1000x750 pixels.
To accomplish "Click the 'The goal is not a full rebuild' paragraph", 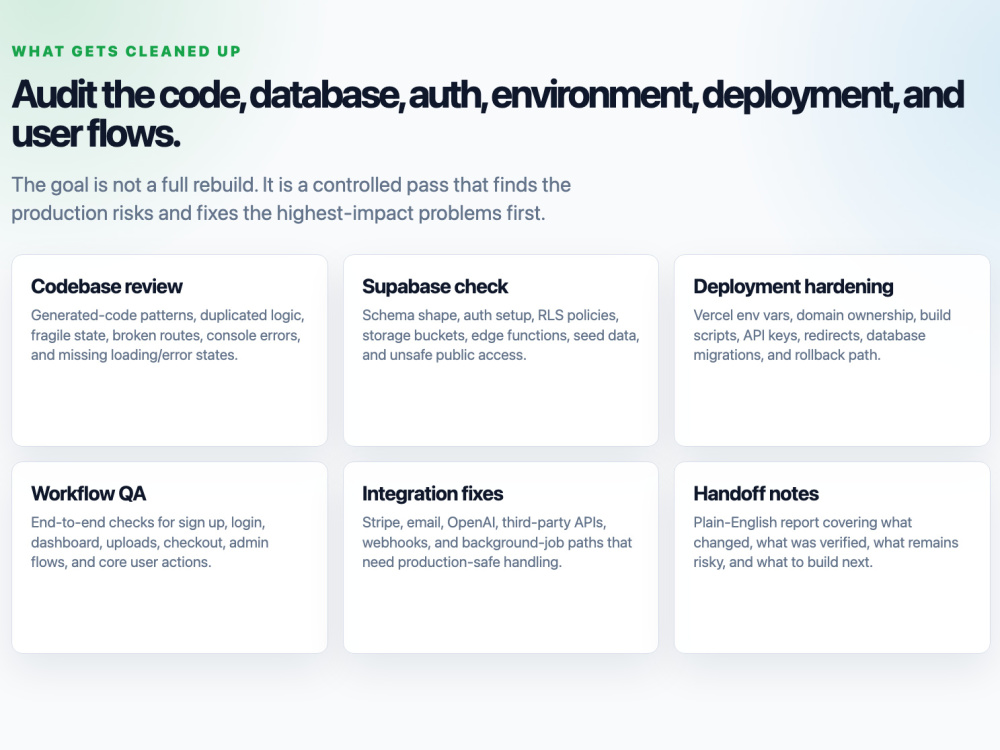I will pyautogui.click(x=291, y=198).
